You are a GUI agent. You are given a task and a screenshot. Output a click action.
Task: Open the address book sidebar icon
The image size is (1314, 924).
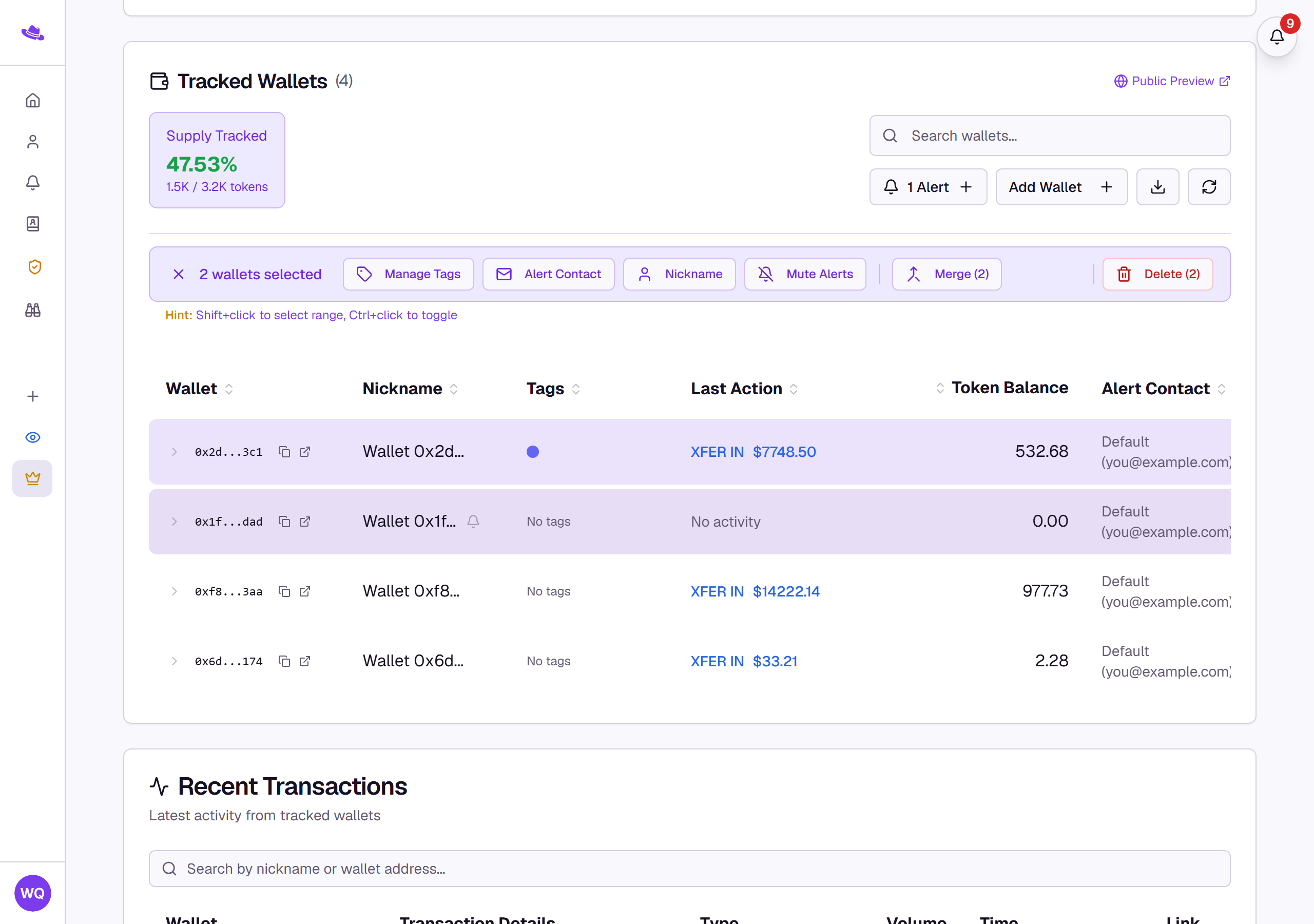point(33,224)
